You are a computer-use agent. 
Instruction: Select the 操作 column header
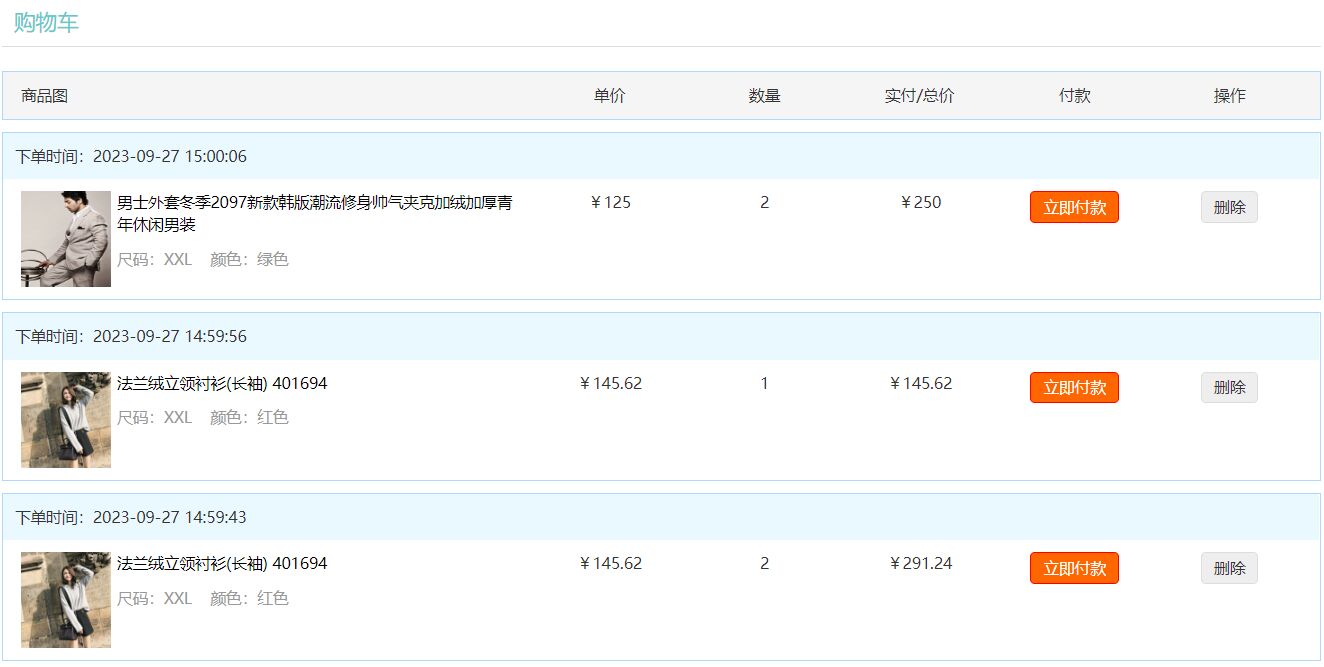(x=1229, y=96)
